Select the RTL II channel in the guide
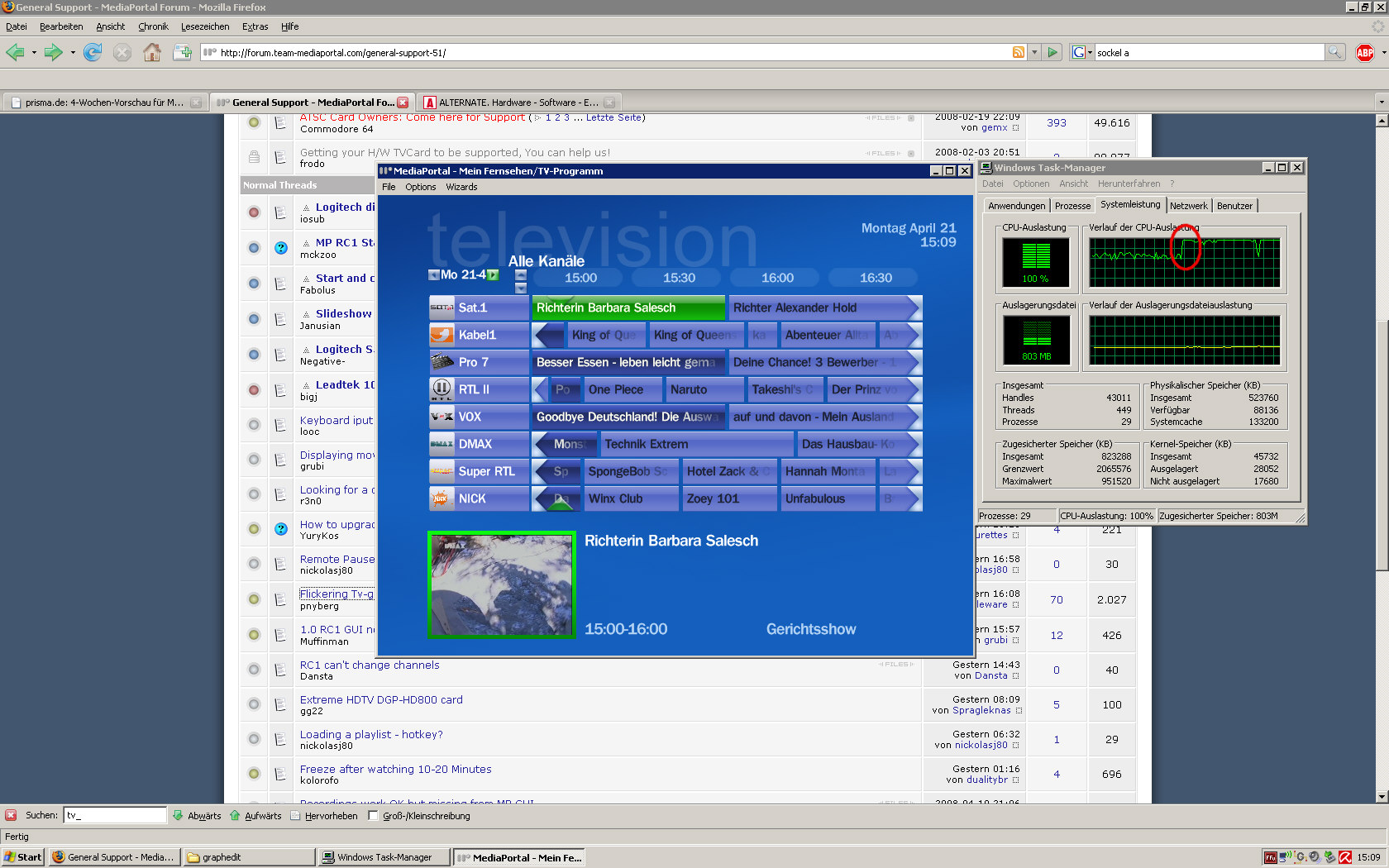1389x868 pixels. coord(479,389)
